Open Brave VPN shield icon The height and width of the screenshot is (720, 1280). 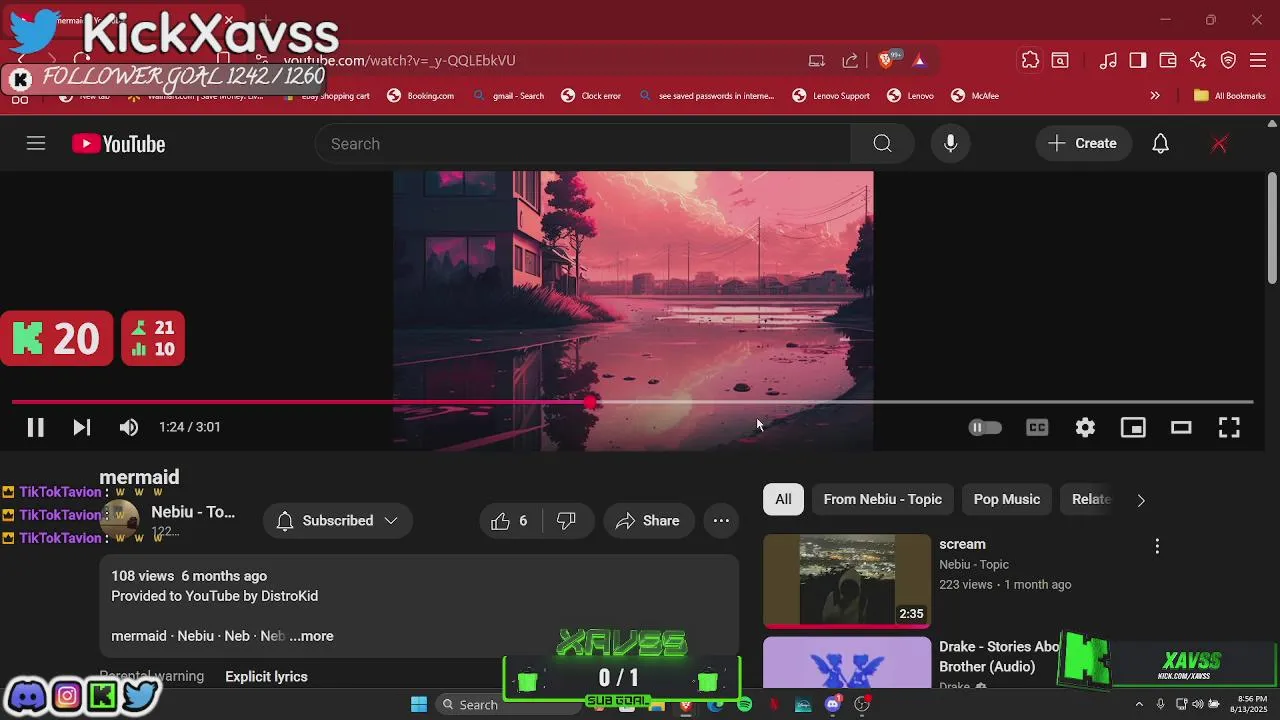click(x=1228, y=61)
